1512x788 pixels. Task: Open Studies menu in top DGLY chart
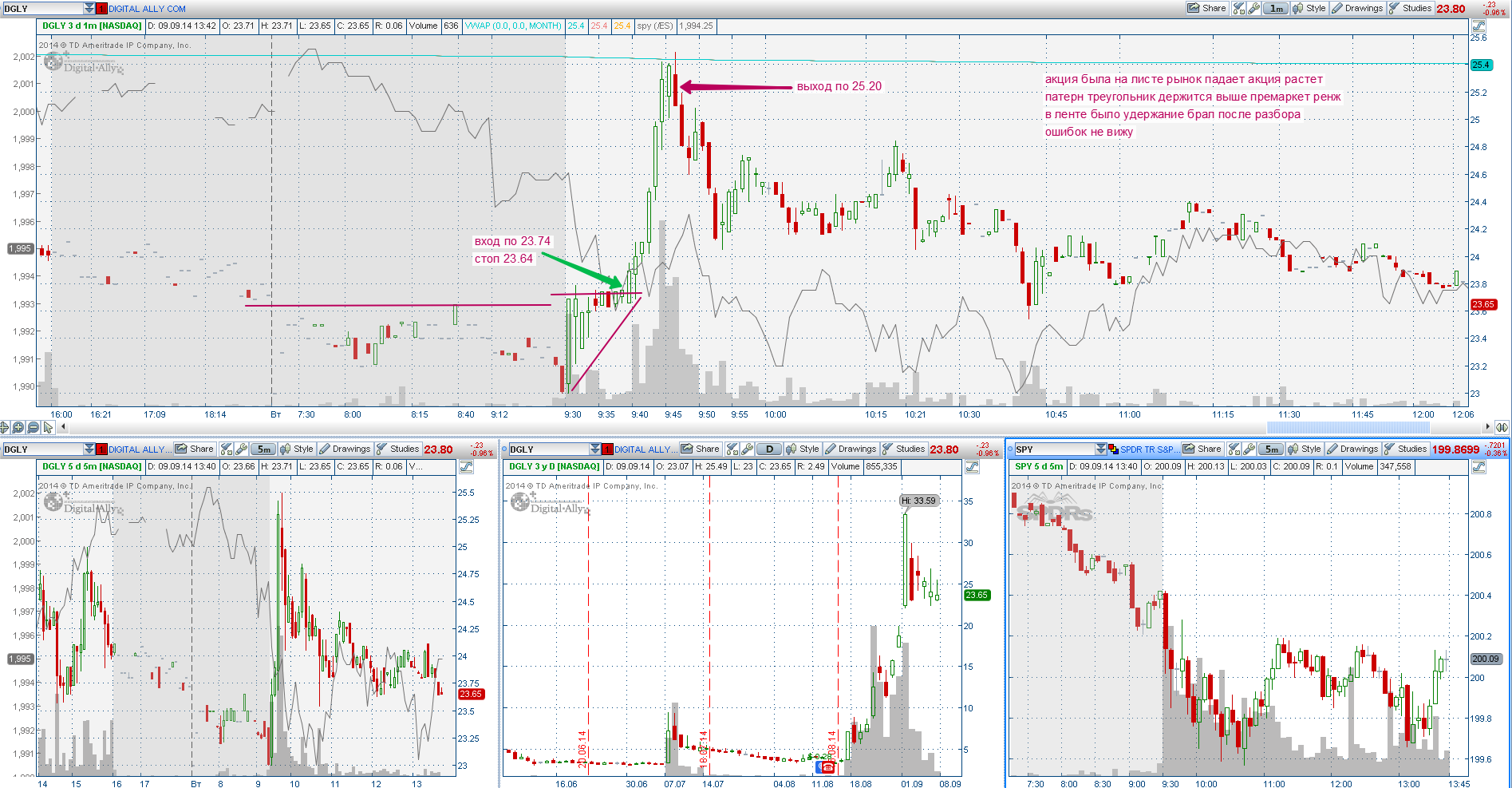1411,8
